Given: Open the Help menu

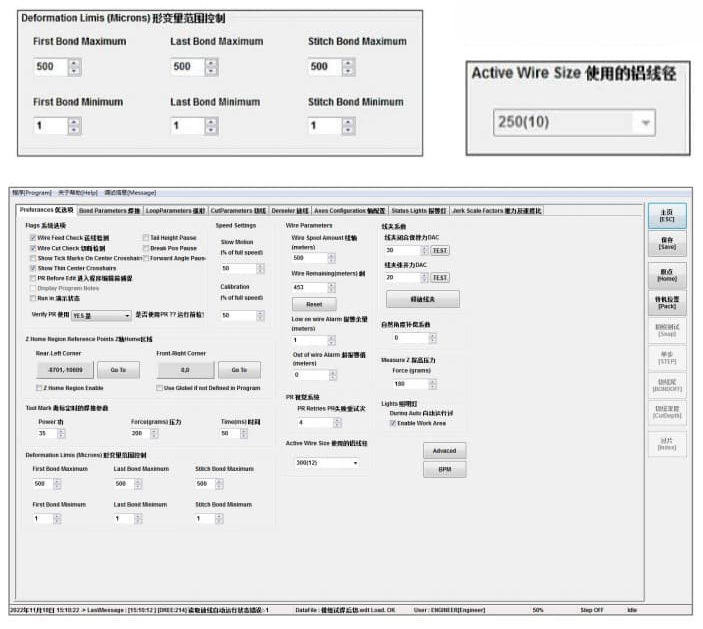Looking at the screenshot, I should point(78,193).
